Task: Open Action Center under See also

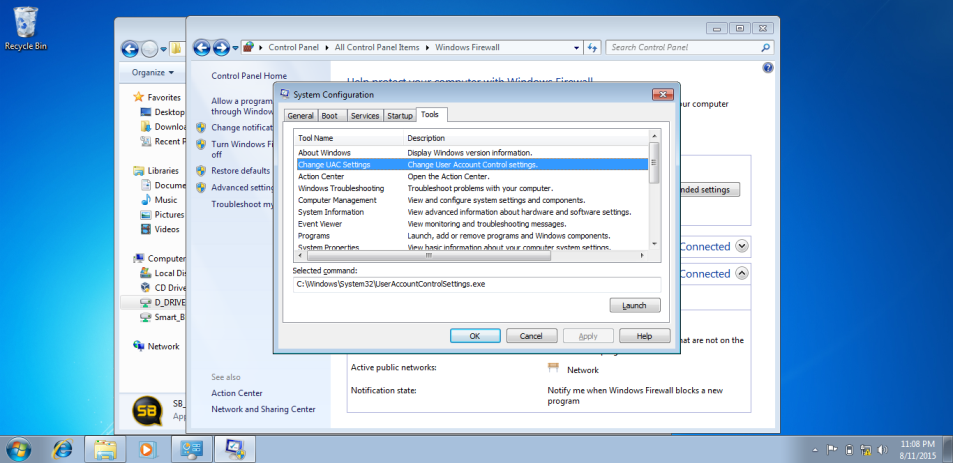Action: click(237, 393)
